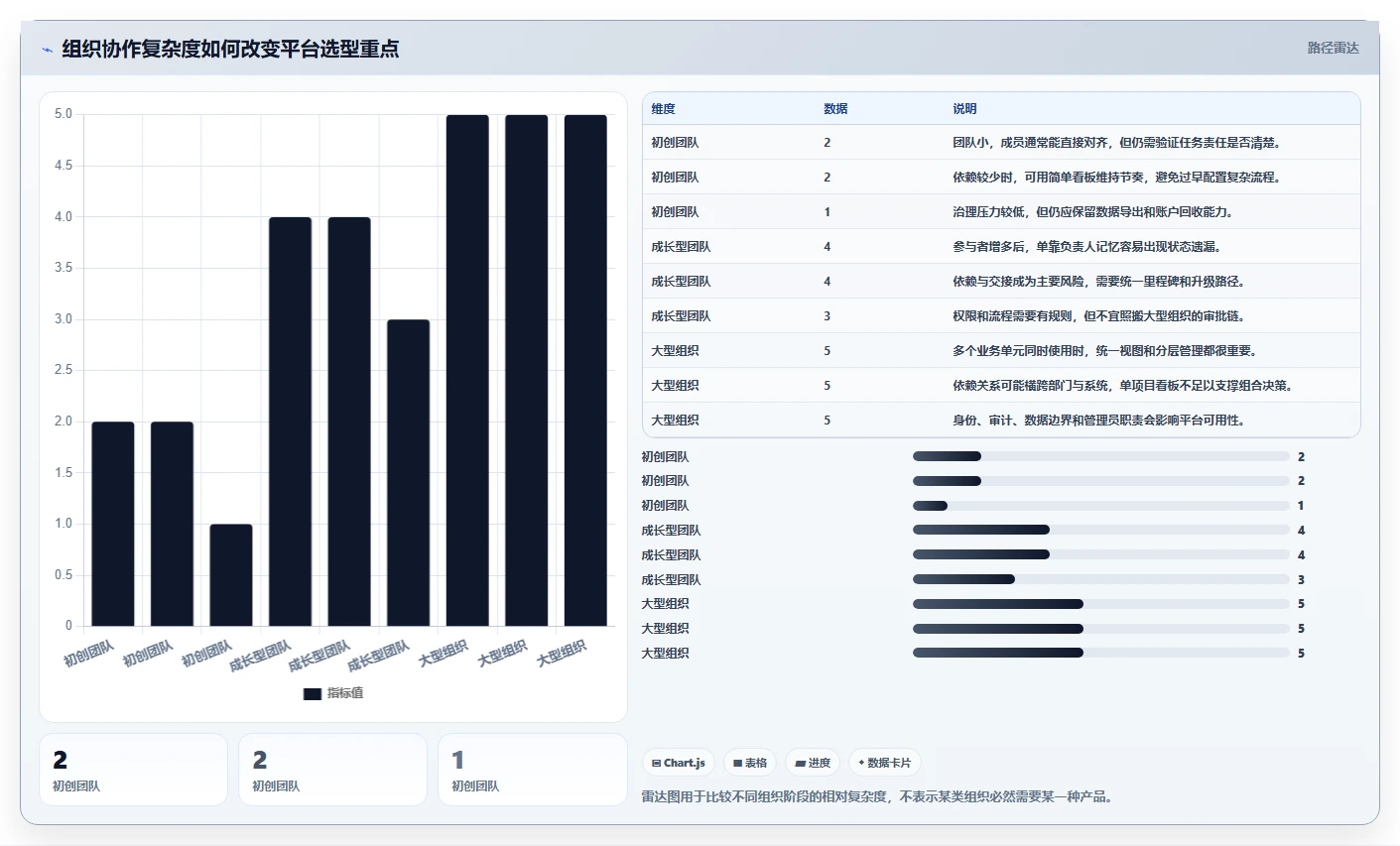The image size is (1400, 846).
Task: Click the 数据 column header
Action: 835,109
